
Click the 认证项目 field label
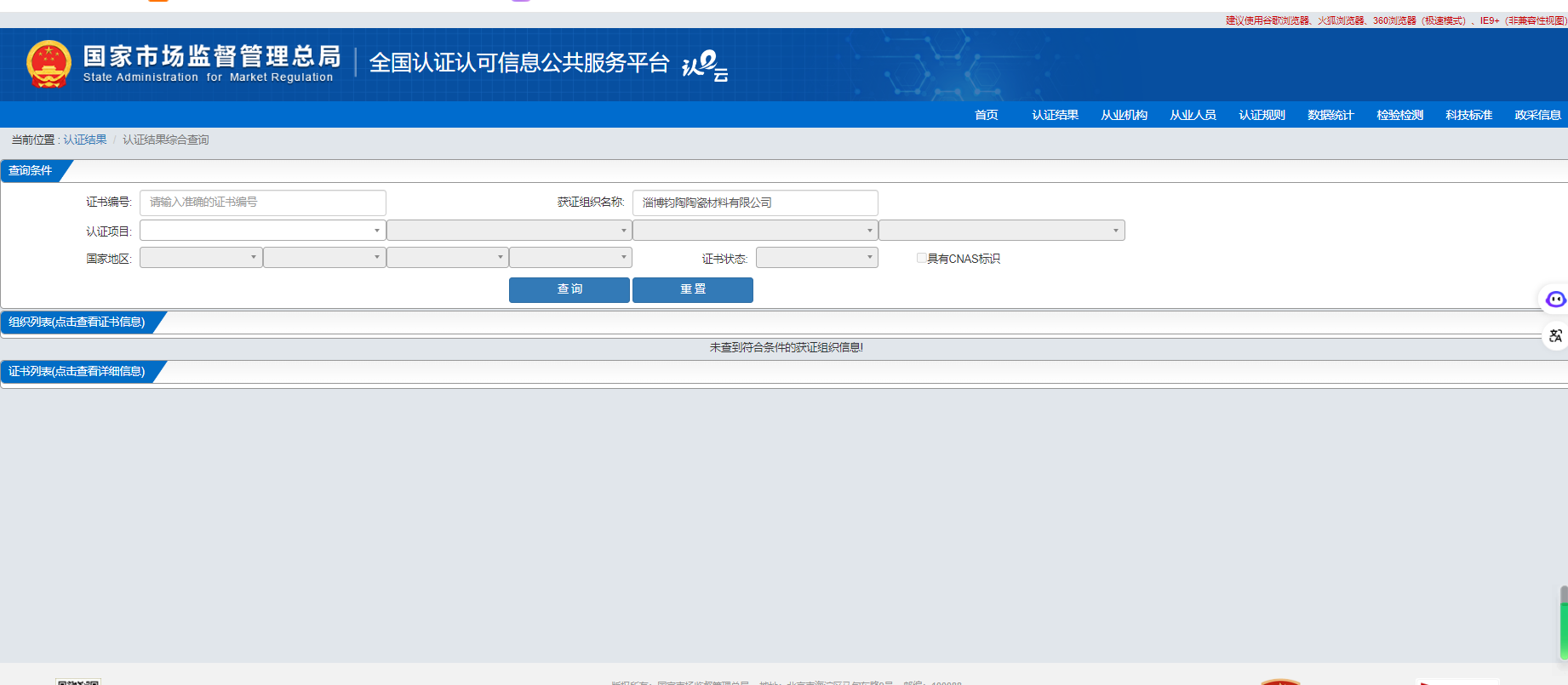(109, 231)
